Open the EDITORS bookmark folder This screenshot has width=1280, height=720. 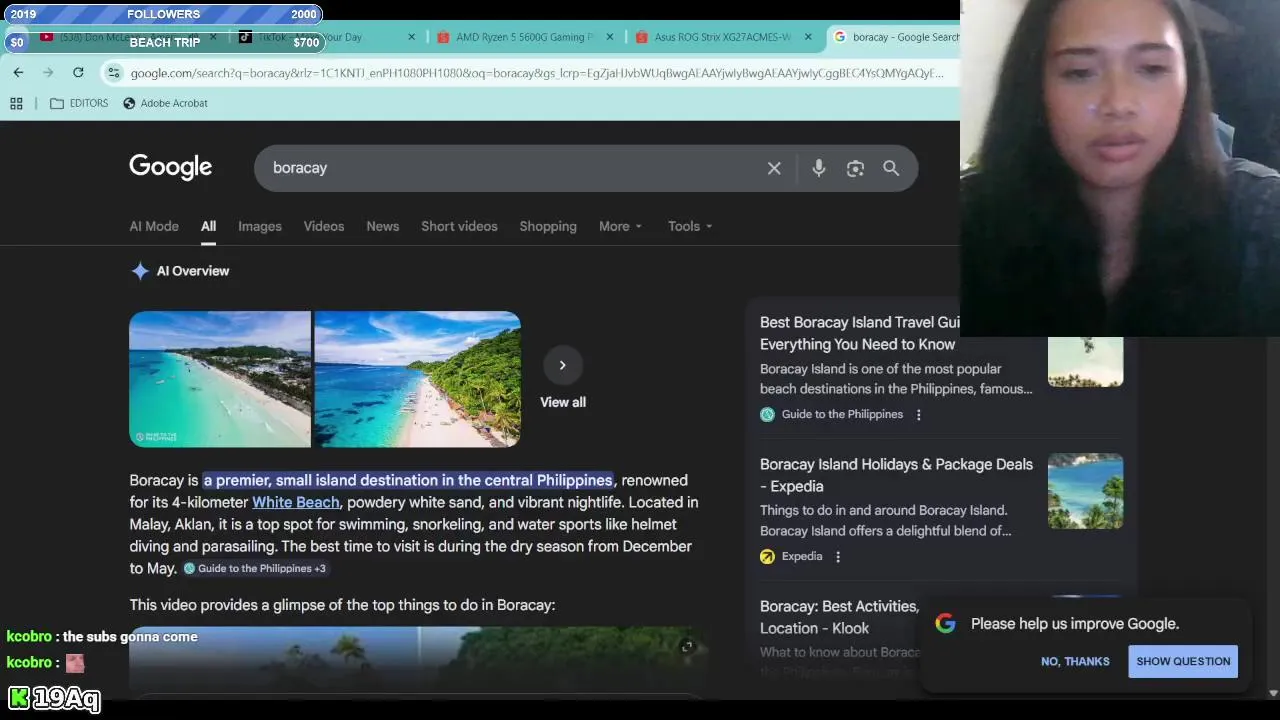click(x=79, y=103)
